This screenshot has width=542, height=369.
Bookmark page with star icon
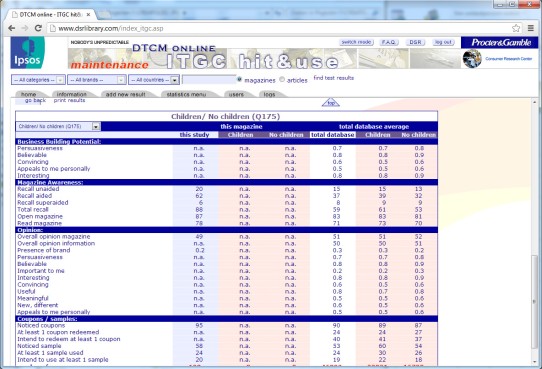[516, 28]
